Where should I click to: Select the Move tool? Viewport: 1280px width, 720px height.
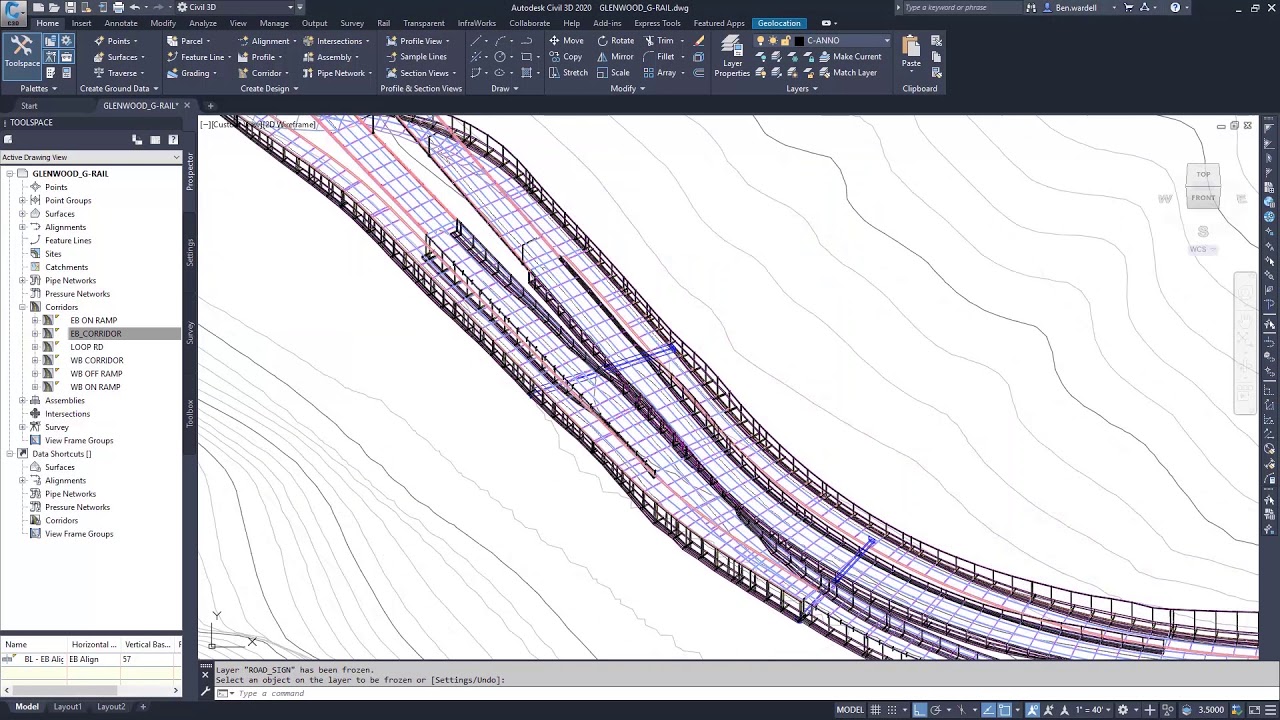coord(566,41)
